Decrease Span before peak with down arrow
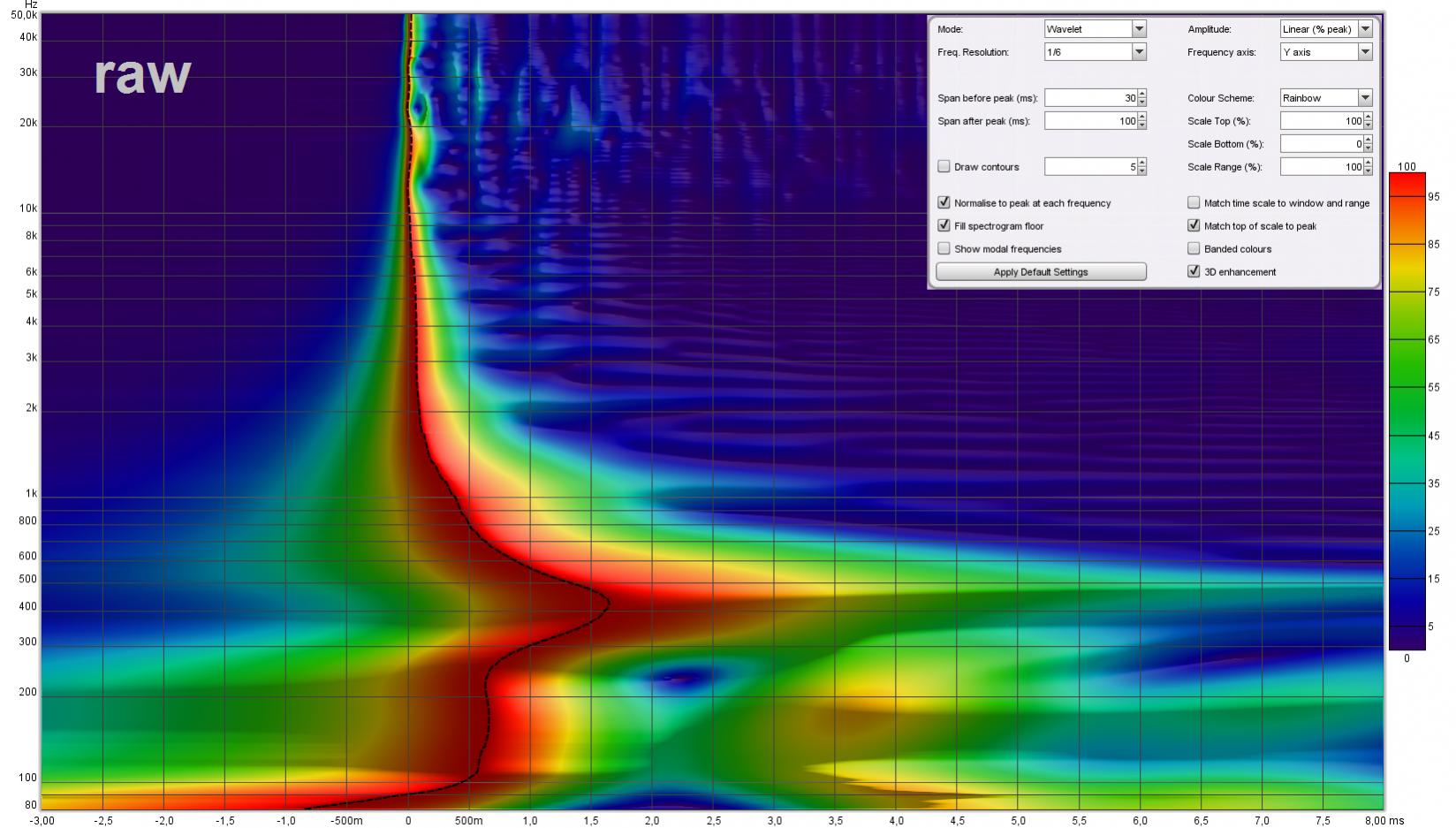This screenshot has height=828, width=1456. point(1141,103)
